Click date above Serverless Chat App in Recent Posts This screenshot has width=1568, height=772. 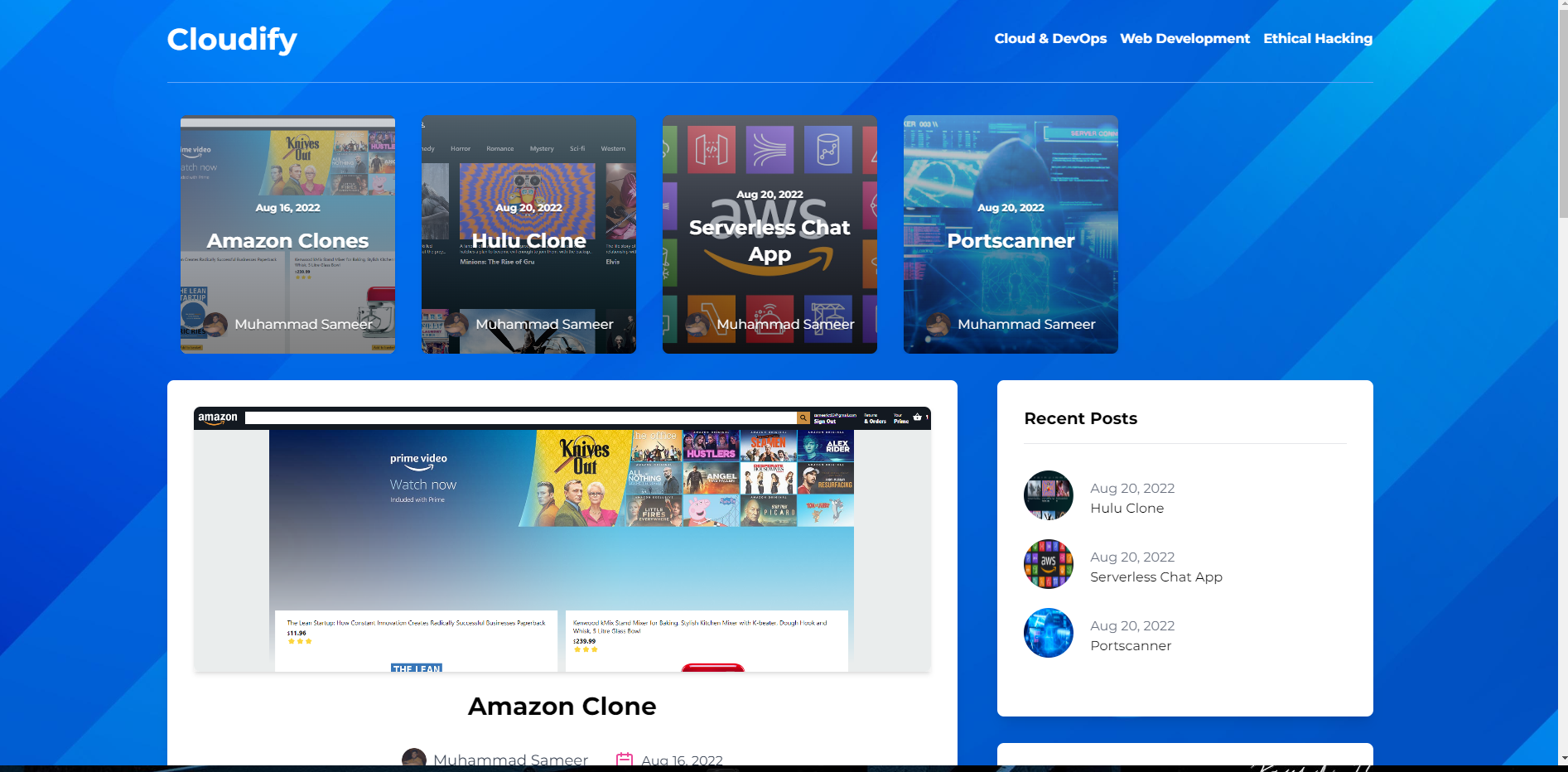coord(1132,557)
